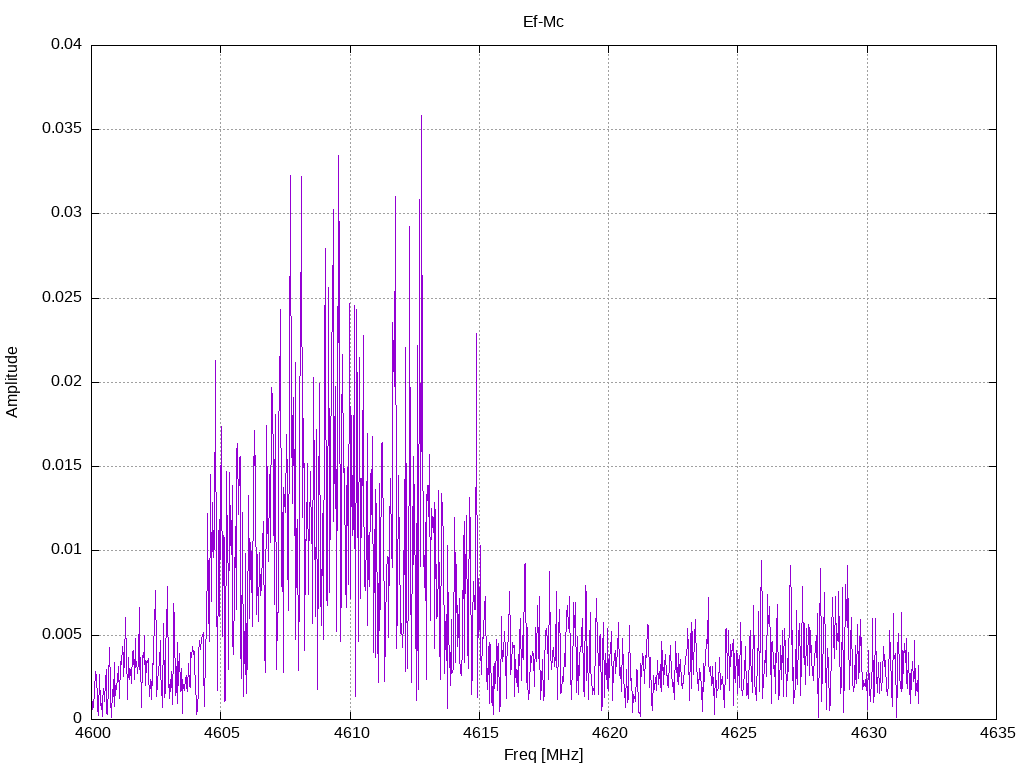
Task: Click the 0.04 y-axis tick label
Action: click(67, 44)
